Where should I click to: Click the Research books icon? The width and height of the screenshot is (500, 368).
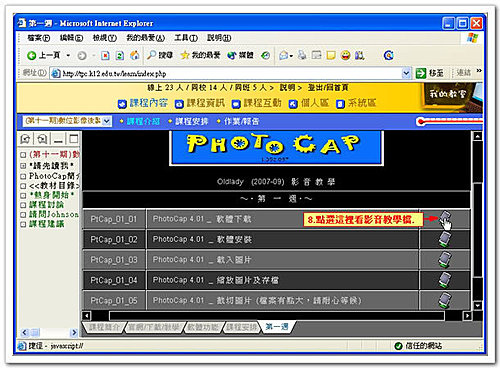click(359, 55)
